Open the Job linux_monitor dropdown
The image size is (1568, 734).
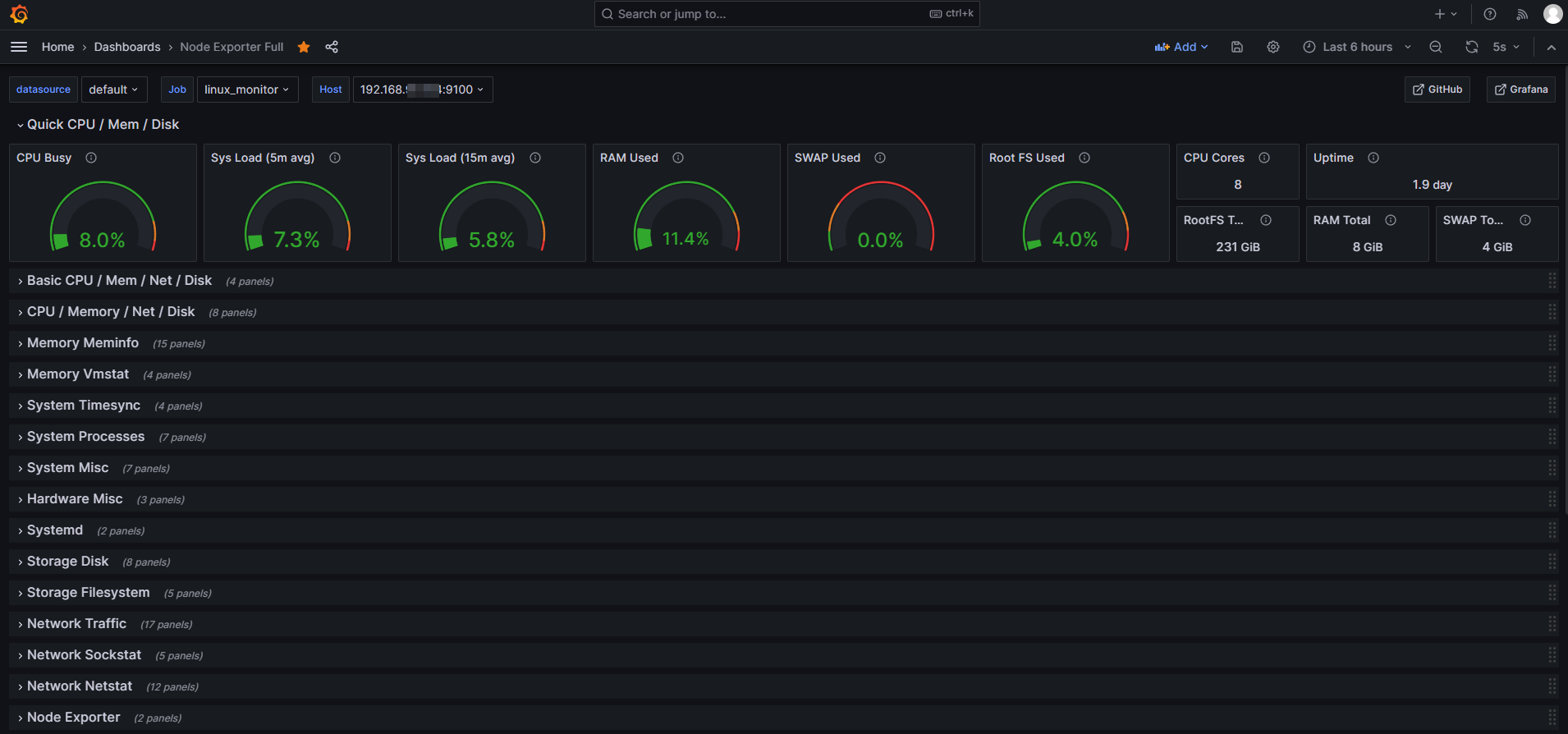[x=247, y=89]
